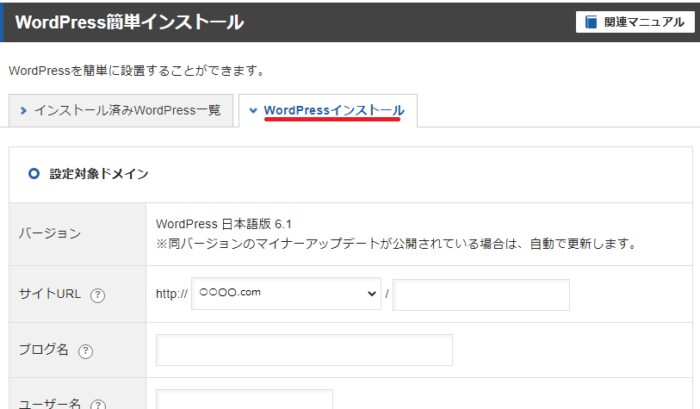700x409 pixels.
Task: Click the 設定対象ドメイン heading text
Action: pos(99,174)
